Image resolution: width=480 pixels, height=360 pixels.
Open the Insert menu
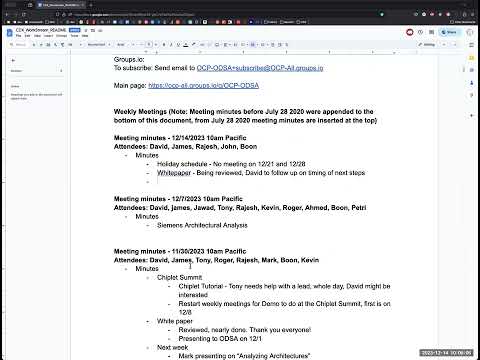click(x=48, y=36)
